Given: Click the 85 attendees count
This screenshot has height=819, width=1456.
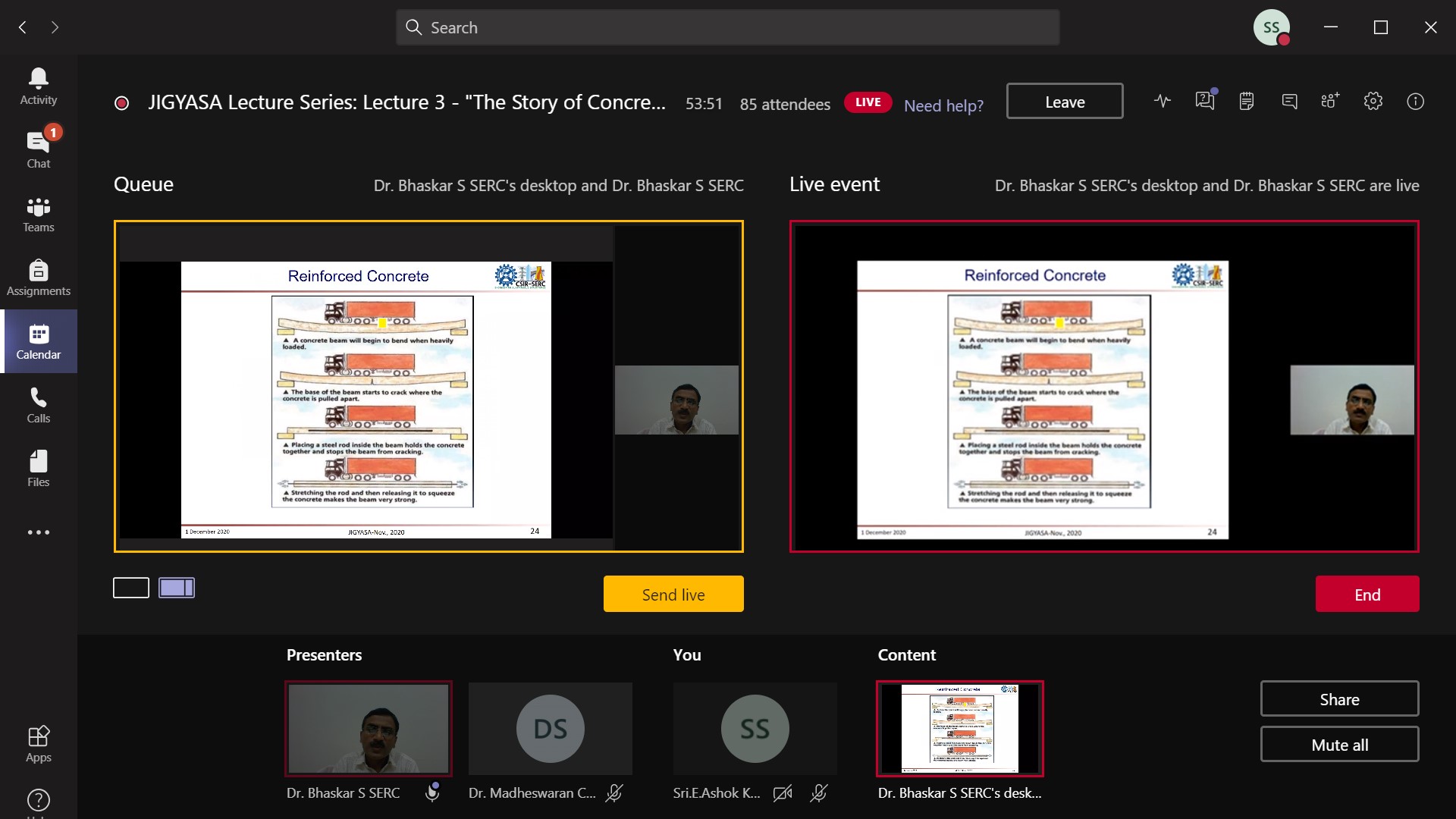Looking at the screenshot, I should pyautogui.click(x=785, y=104).
